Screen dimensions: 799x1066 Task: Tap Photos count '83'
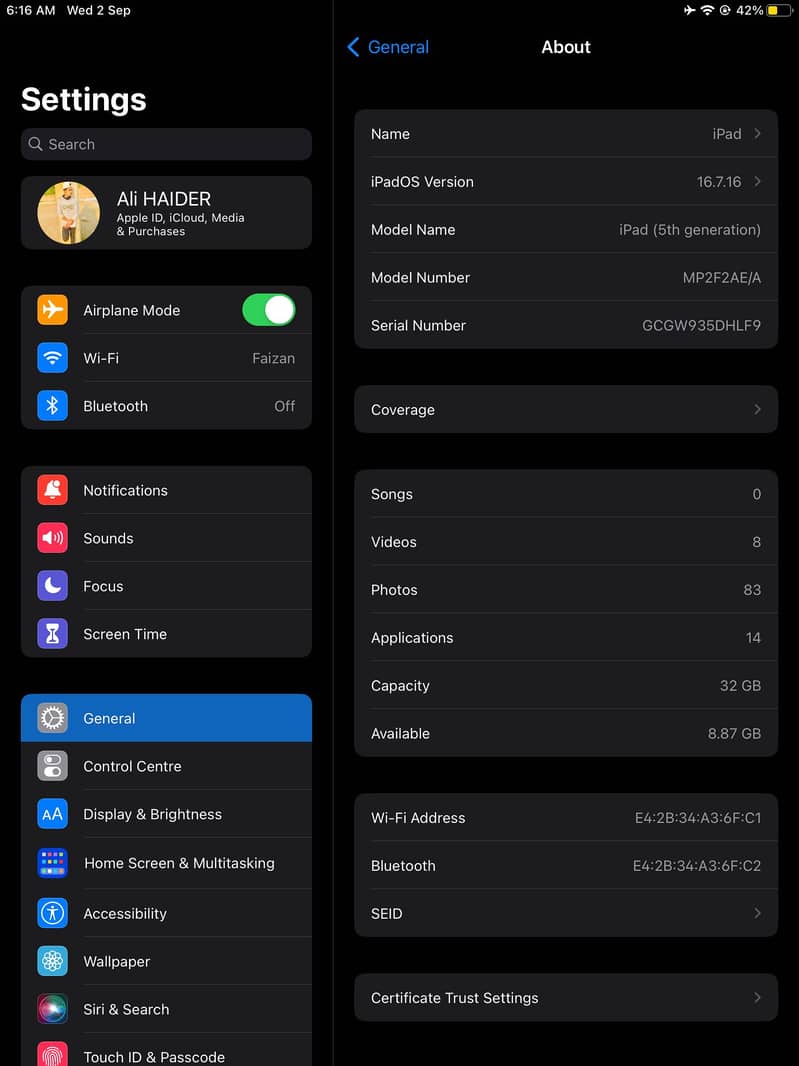coord(752,590)
